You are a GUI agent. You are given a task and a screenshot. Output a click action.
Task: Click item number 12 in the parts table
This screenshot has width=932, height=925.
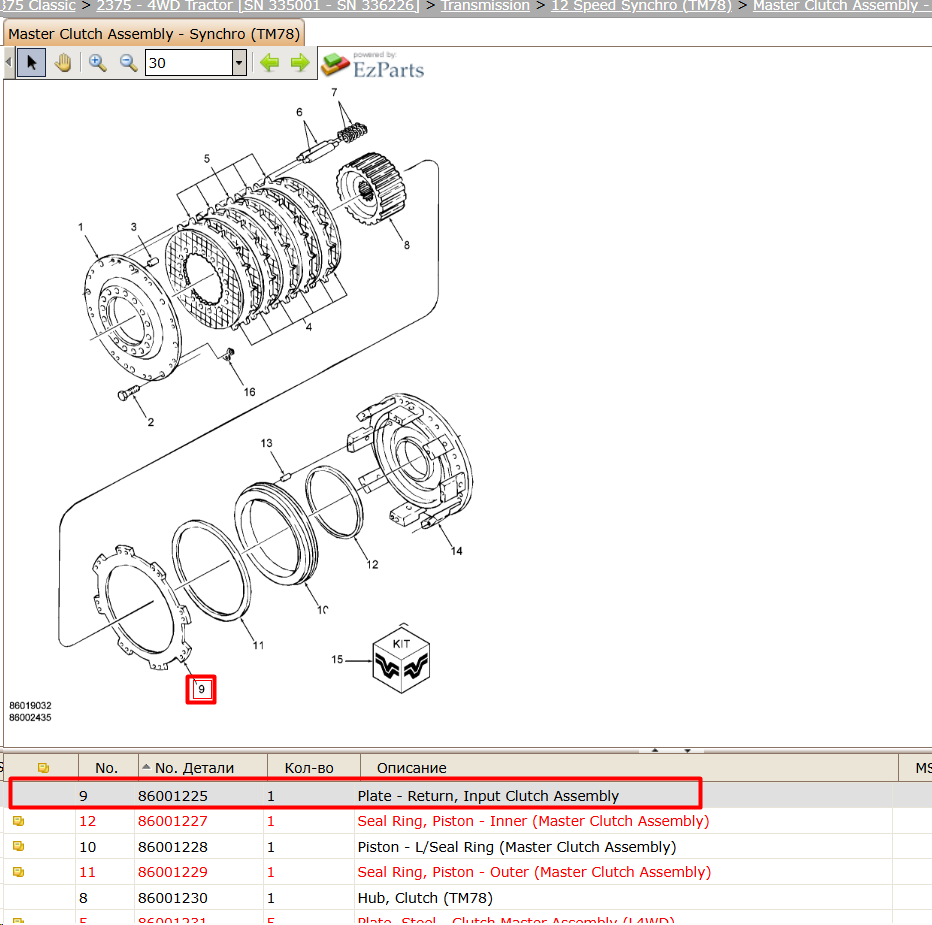point(87,821)
